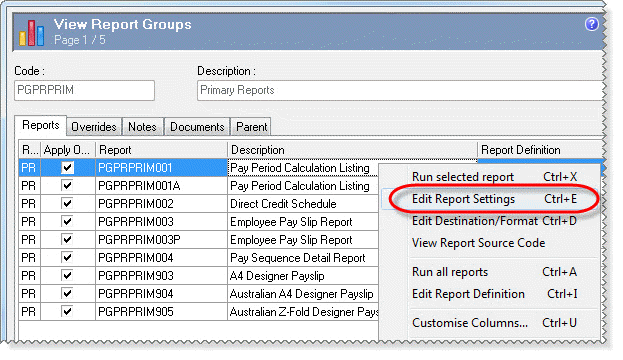Sort by the Report column header

pos(161,150)
